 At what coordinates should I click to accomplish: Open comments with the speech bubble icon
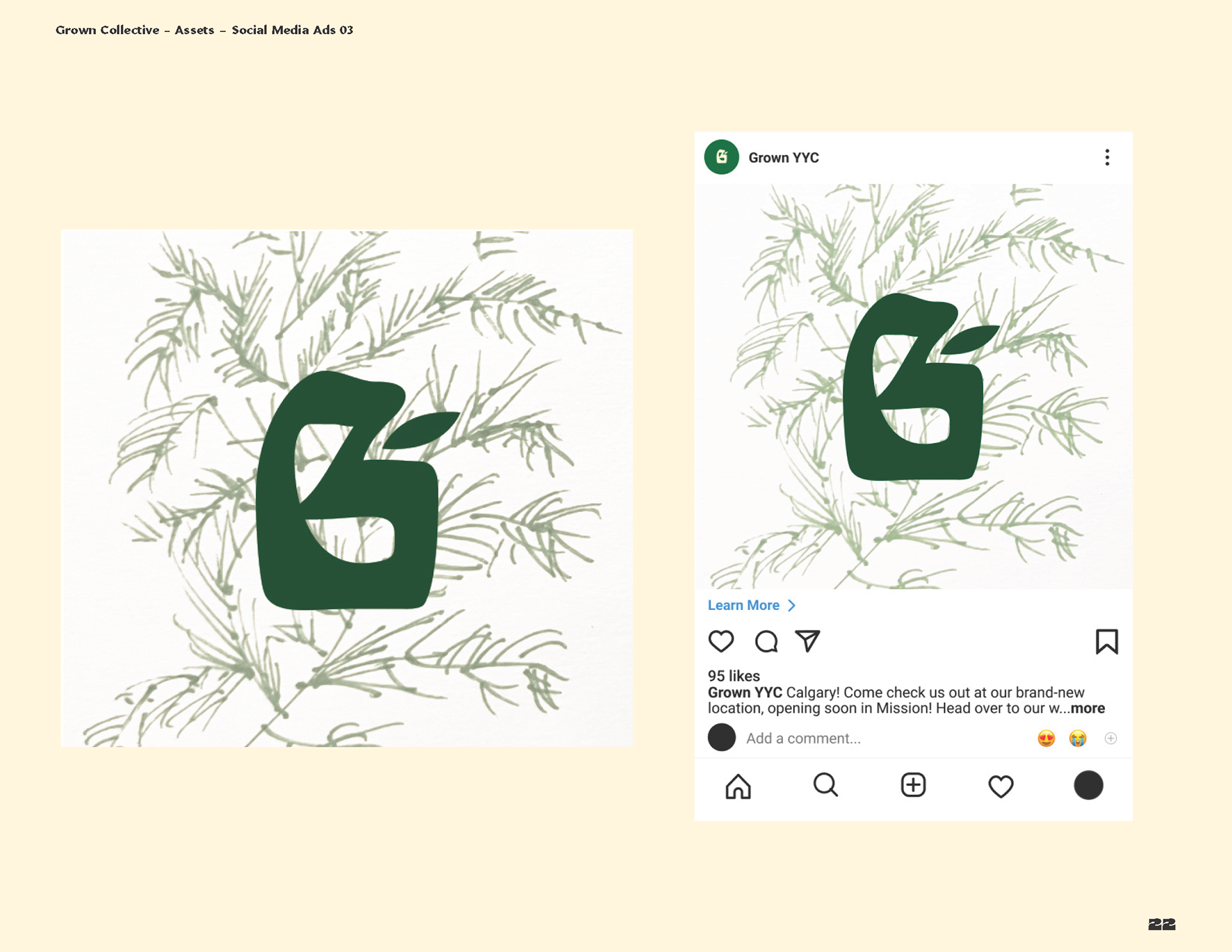[766, 641]
